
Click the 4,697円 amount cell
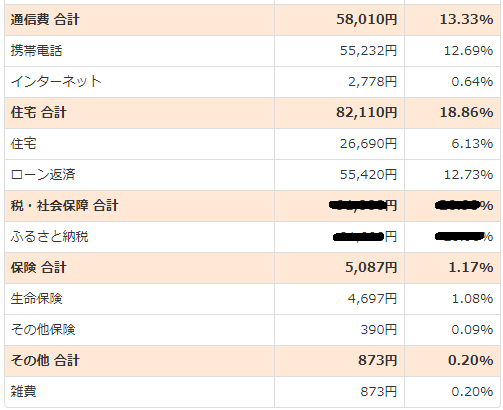(372, 299)
